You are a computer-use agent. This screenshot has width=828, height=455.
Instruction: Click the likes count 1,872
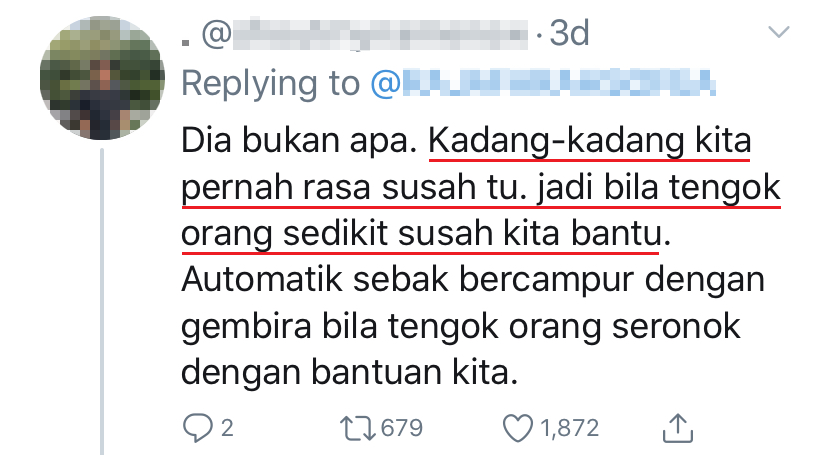click(569, 428)
